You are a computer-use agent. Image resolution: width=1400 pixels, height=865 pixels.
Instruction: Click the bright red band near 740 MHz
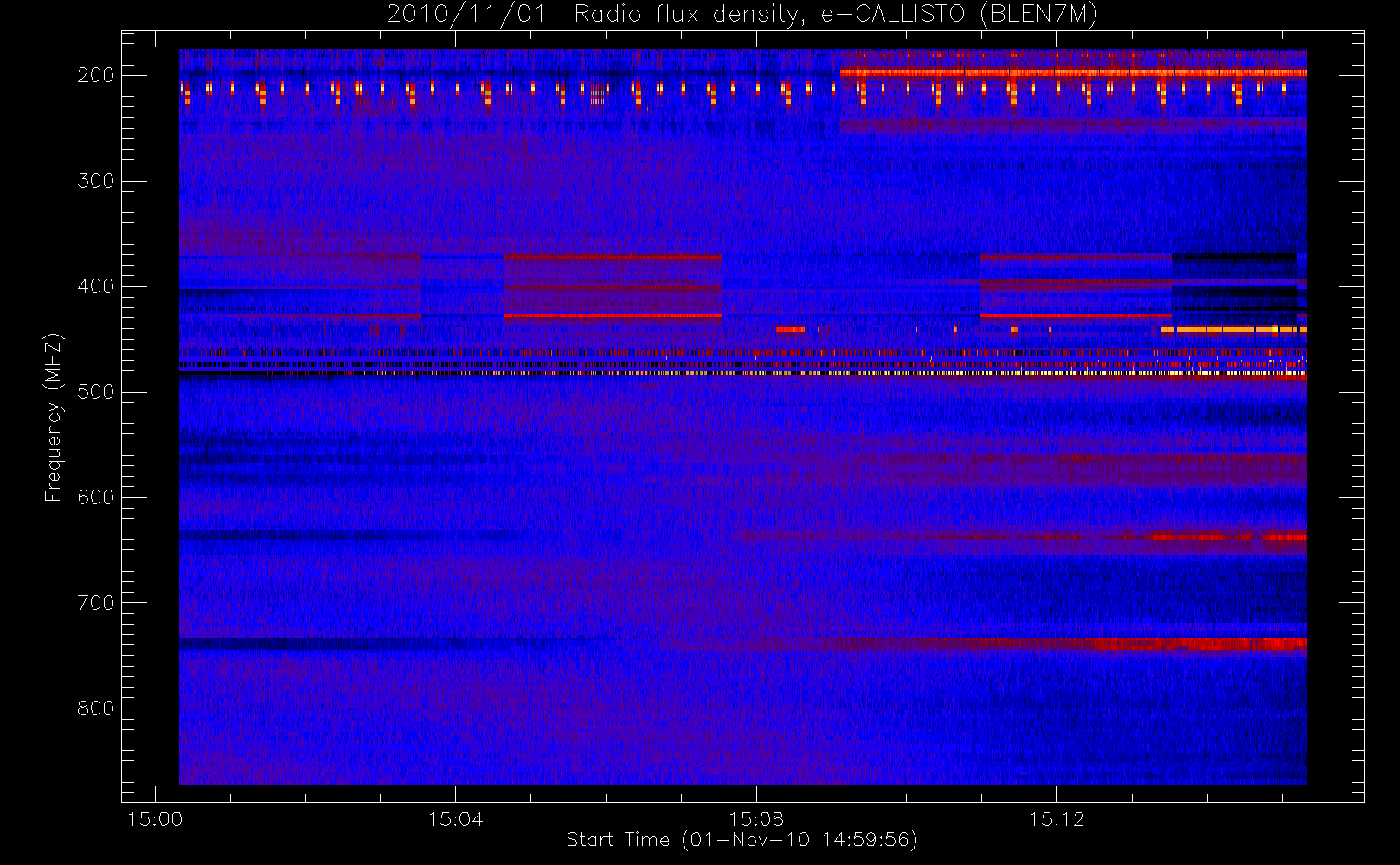coord(1198,644)
